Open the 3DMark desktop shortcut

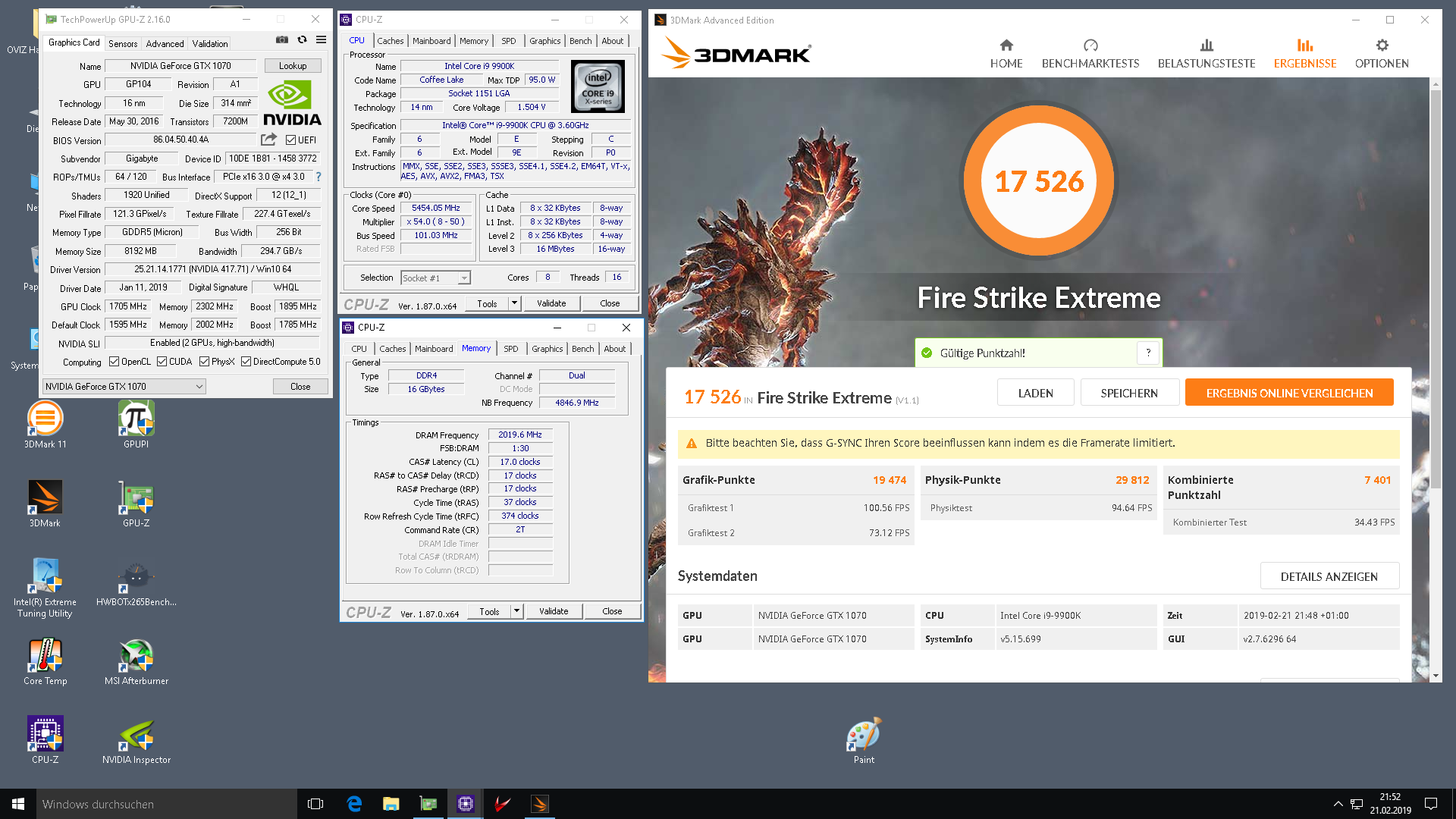pos(45,504)
